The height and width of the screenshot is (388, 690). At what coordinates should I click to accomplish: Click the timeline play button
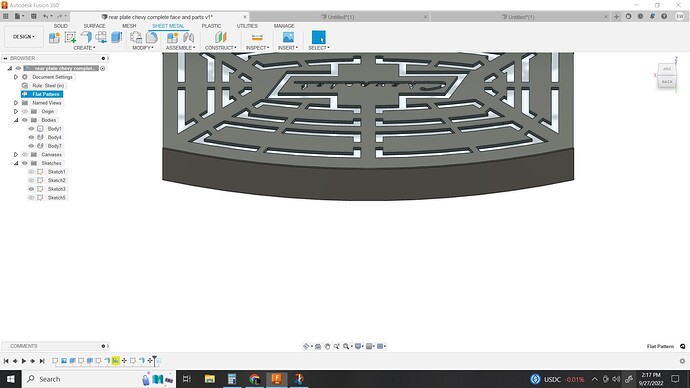click(24, 361)
